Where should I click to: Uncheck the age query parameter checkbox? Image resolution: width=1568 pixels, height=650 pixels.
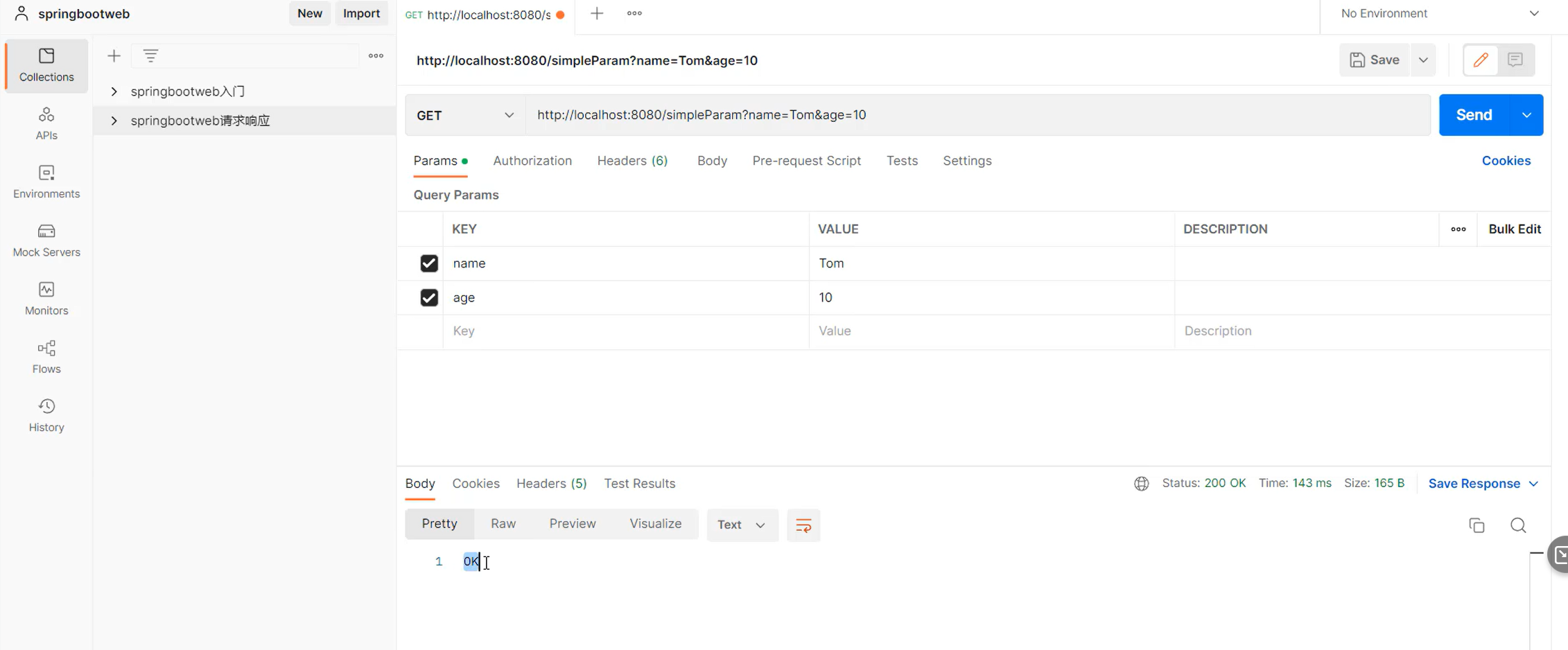point(429,298)
